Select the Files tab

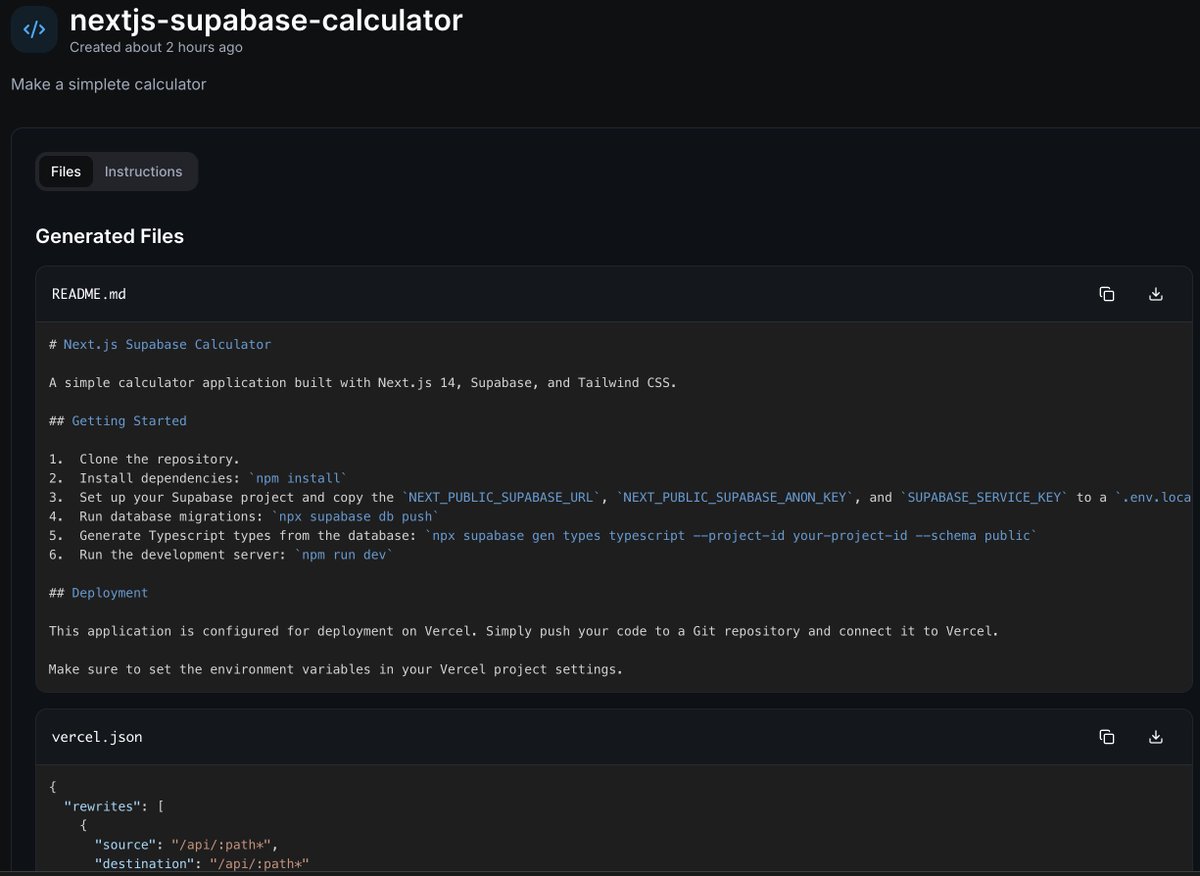66,171
